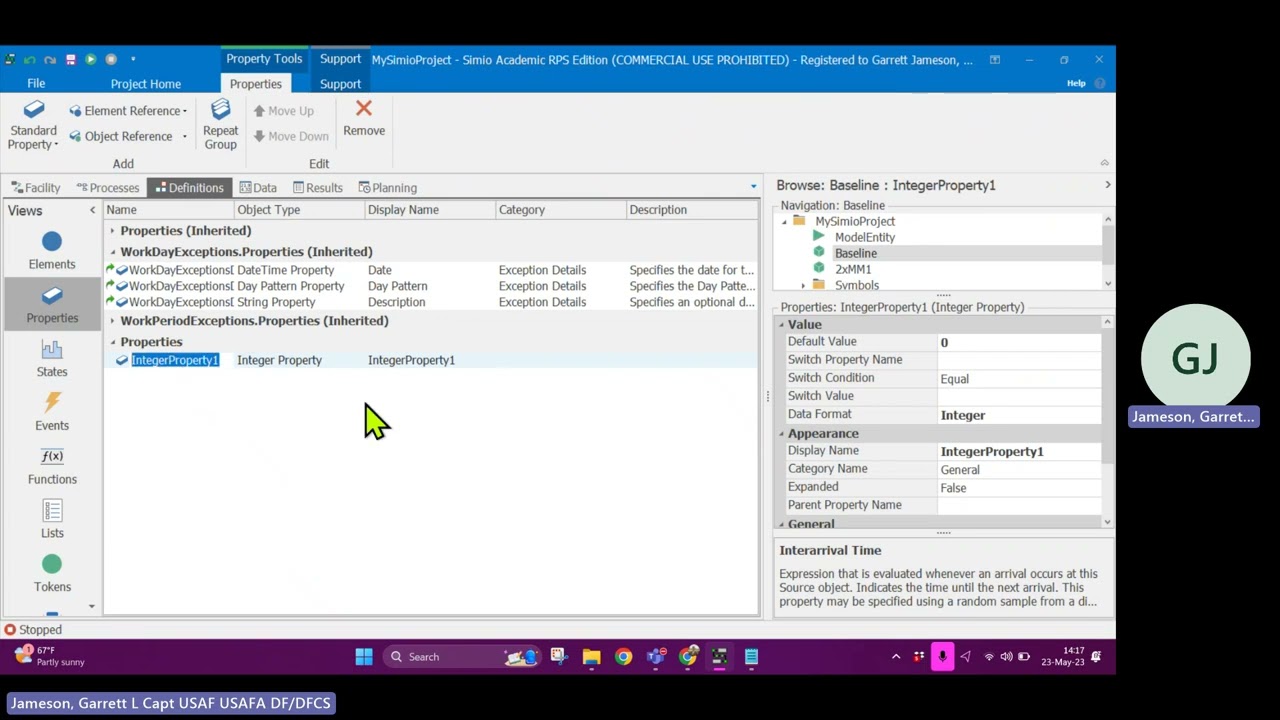Open the States view
The width and height of the screenshot is (1280, 720).
point(52,359)
